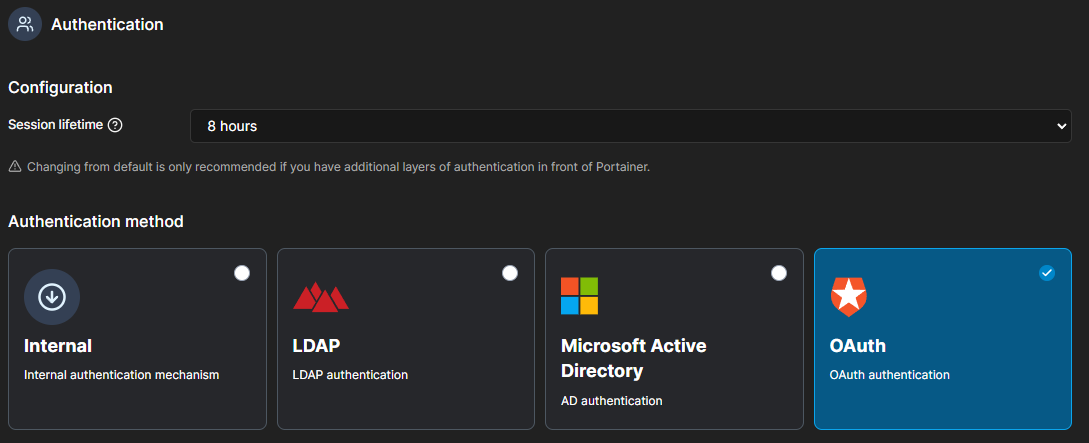
Task: Click the Microsoft four-color squares logo
Action: (579, 296)
